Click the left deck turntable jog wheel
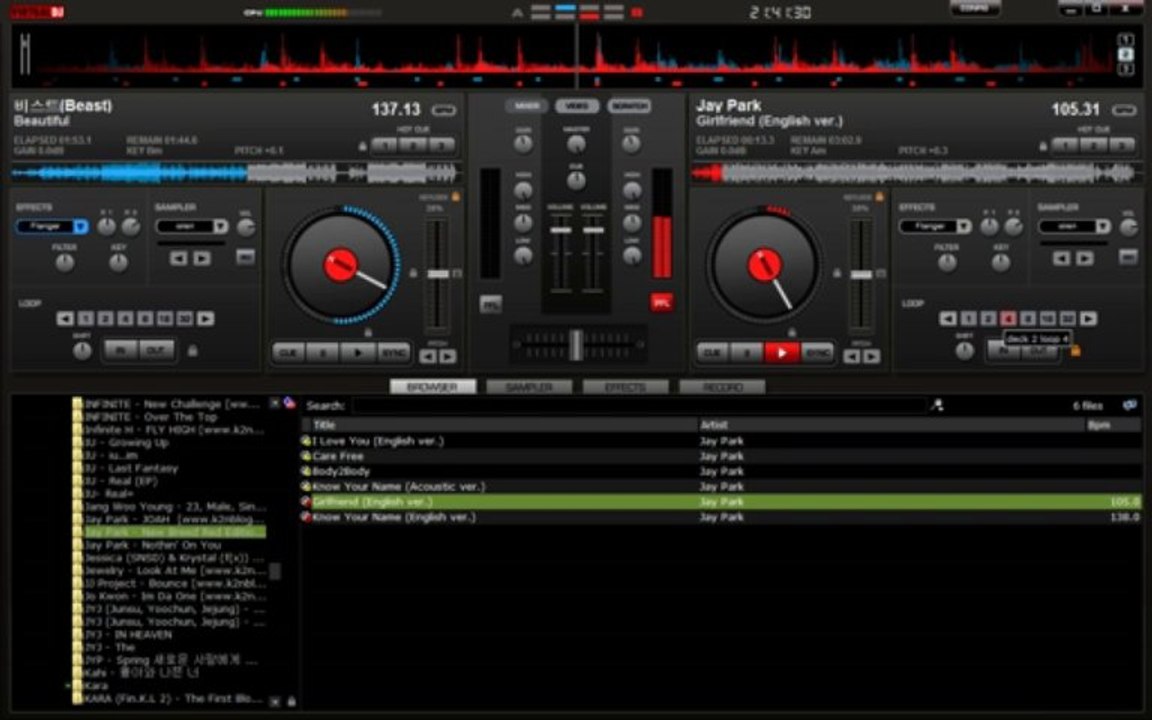 (340, 265)
